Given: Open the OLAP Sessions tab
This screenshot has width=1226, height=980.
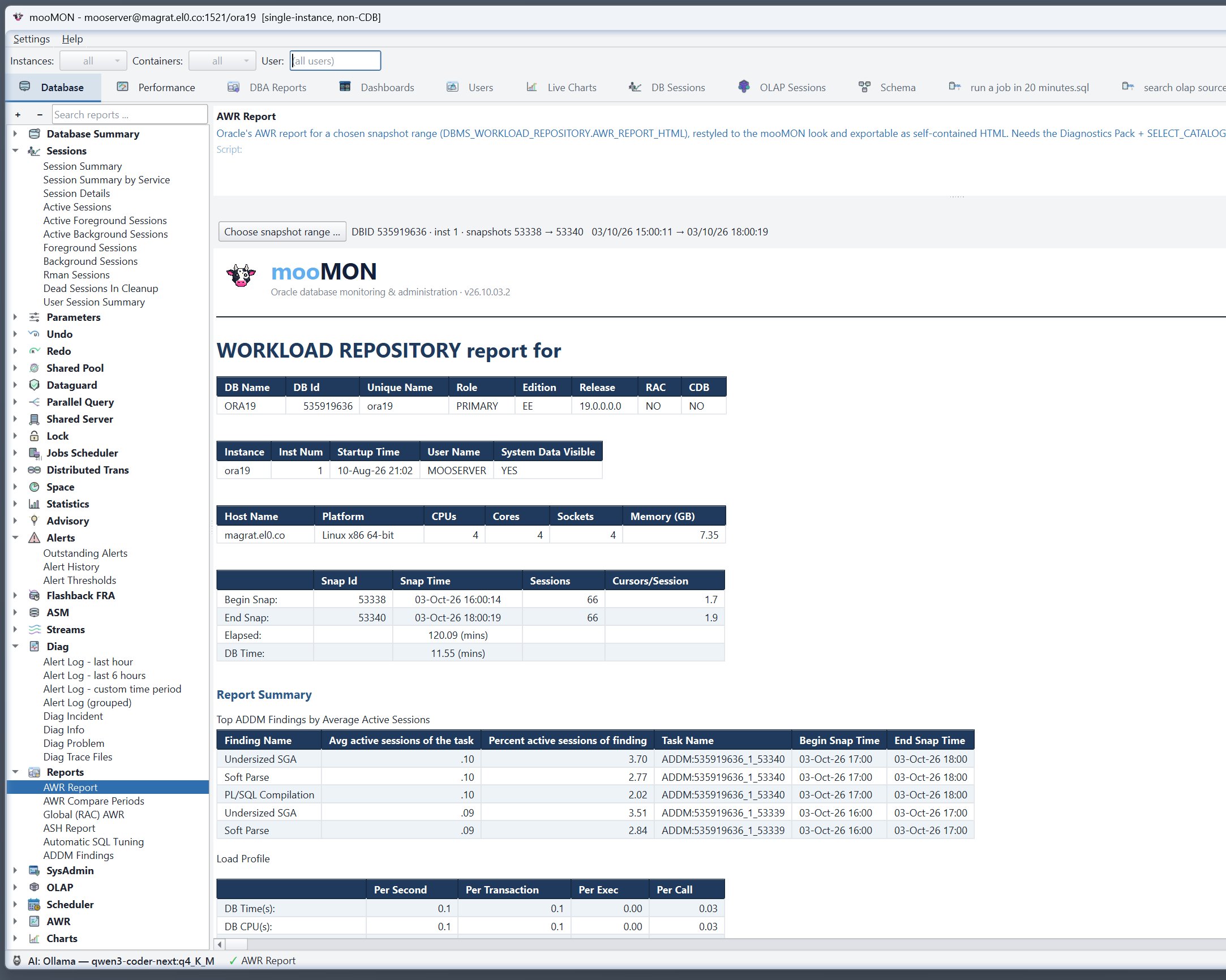Looking at the screenshot, I should (782, 88).
